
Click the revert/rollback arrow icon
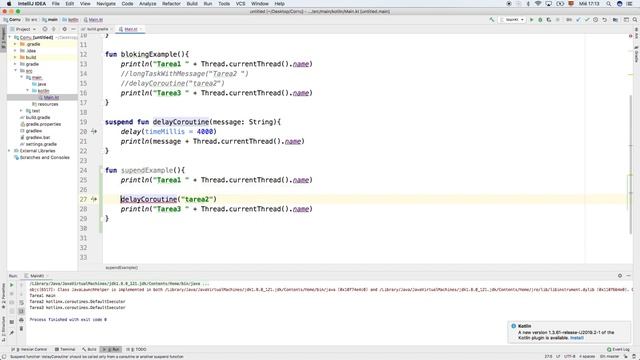click(x=604, y=20)
